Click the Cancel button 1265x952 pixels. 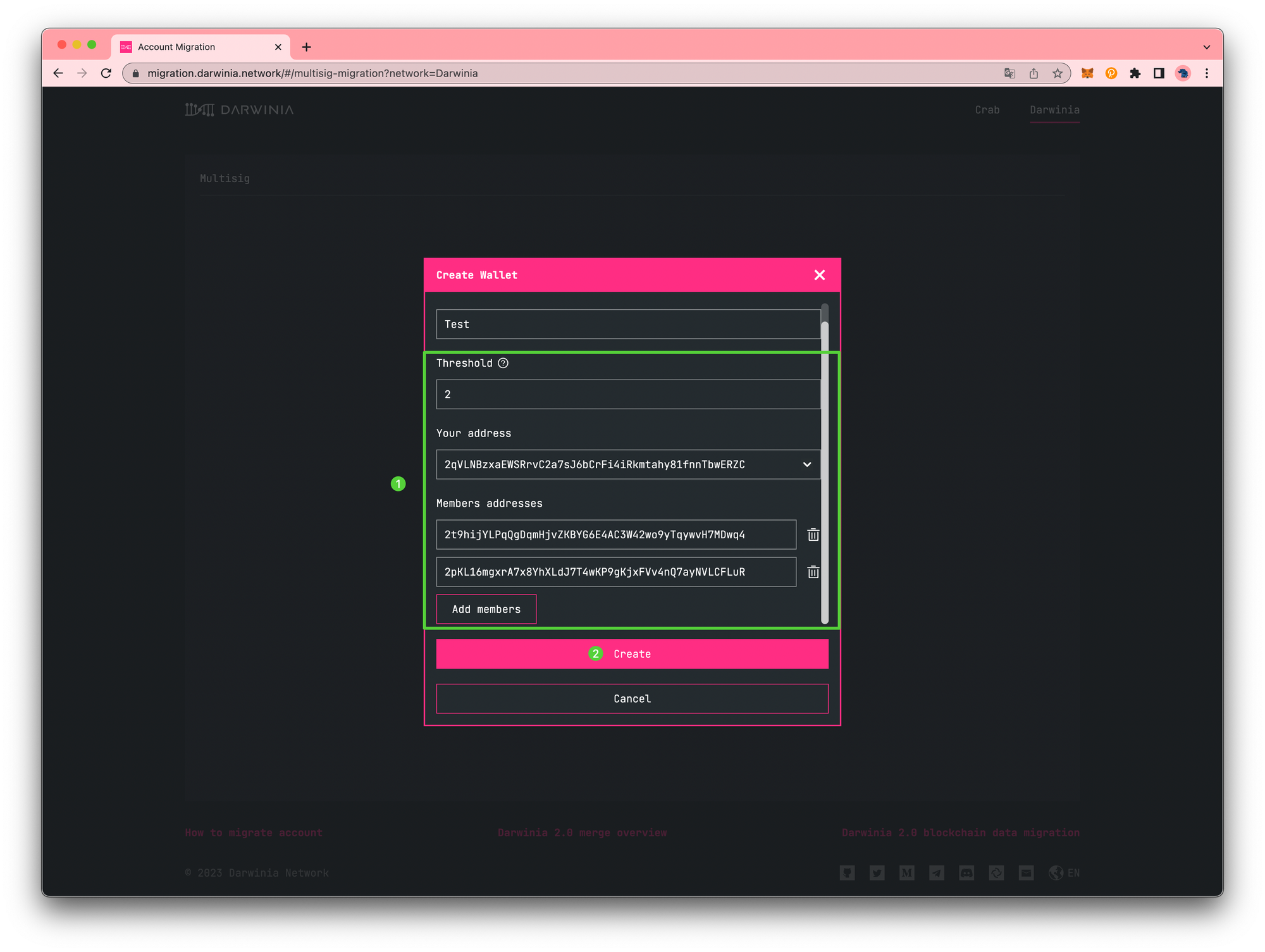coord(632,698)
